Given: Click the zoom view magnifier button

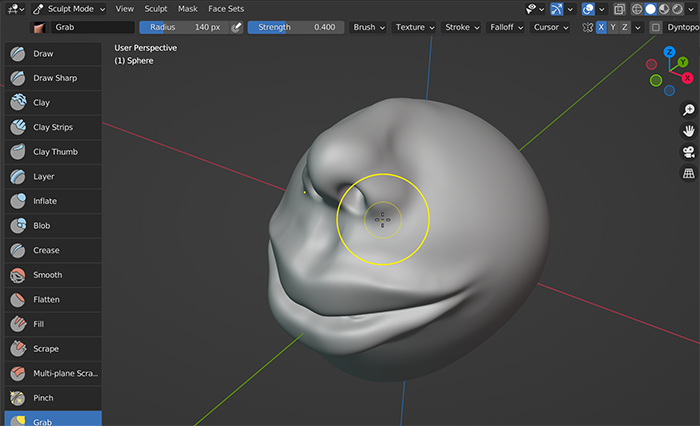Looking at the screenshot, I should coord(688,110).
